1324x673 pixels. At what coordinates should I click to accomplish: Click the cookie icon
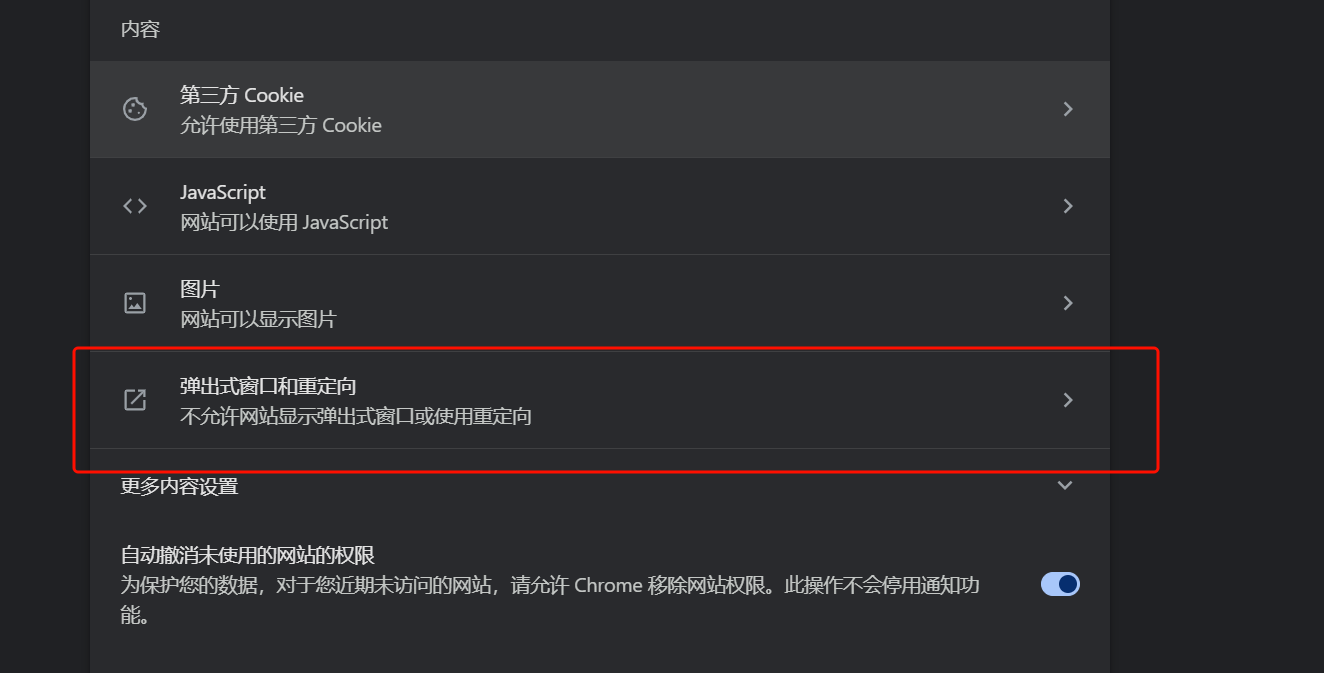point(135,109)
